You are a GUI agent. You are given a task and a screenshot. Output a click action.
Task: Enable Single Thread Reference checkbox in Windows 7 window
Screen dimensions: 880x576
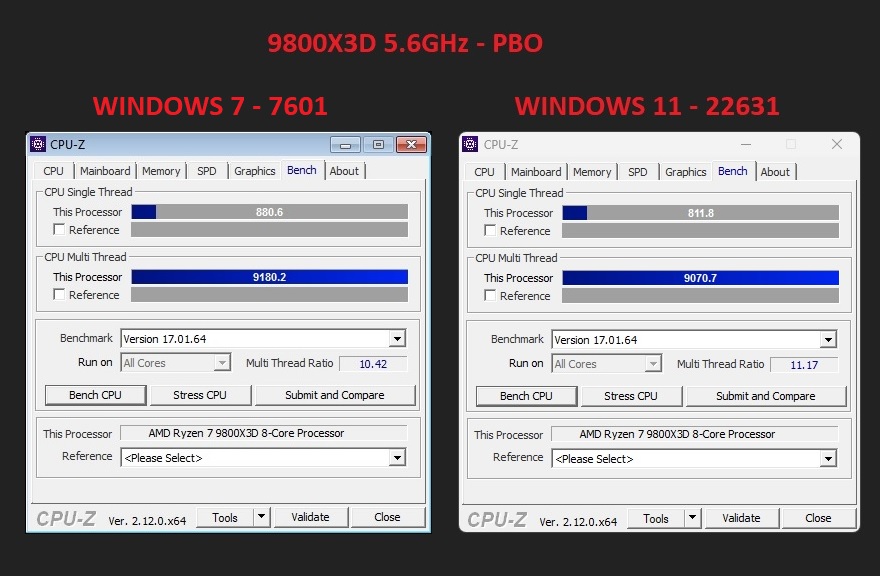(59, 229)
